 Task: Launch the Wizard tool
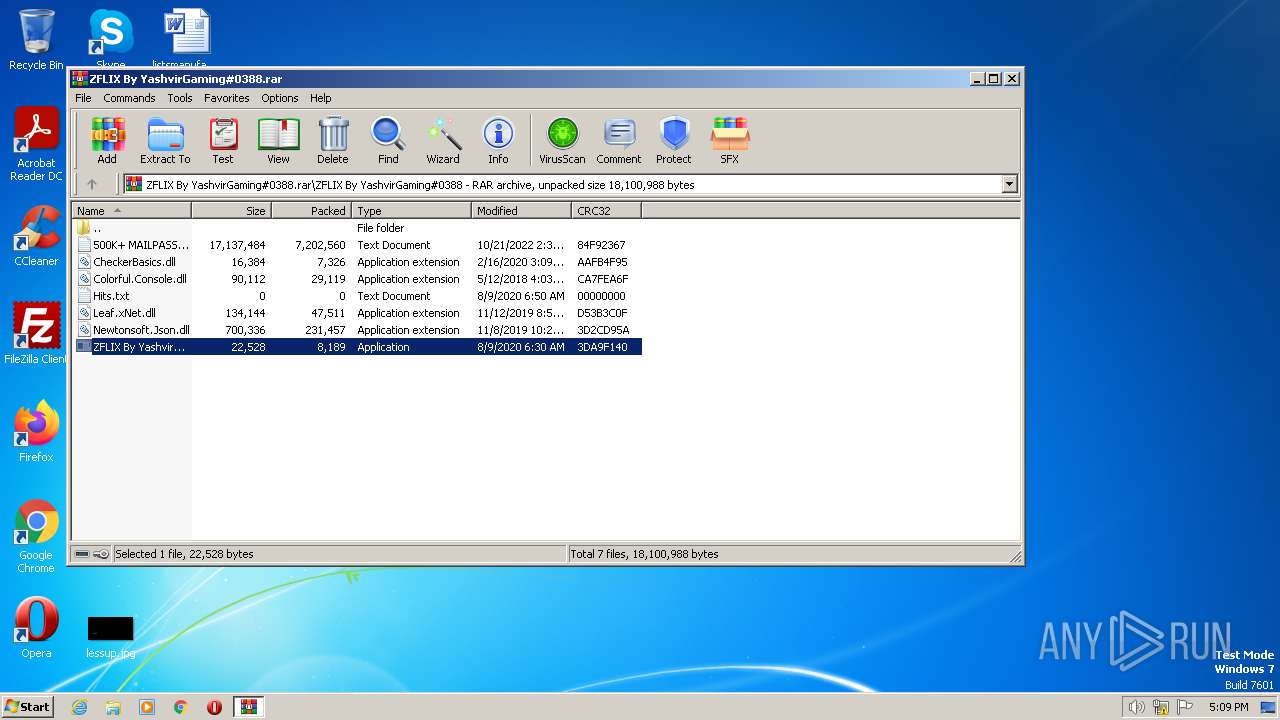pos(443,140)
